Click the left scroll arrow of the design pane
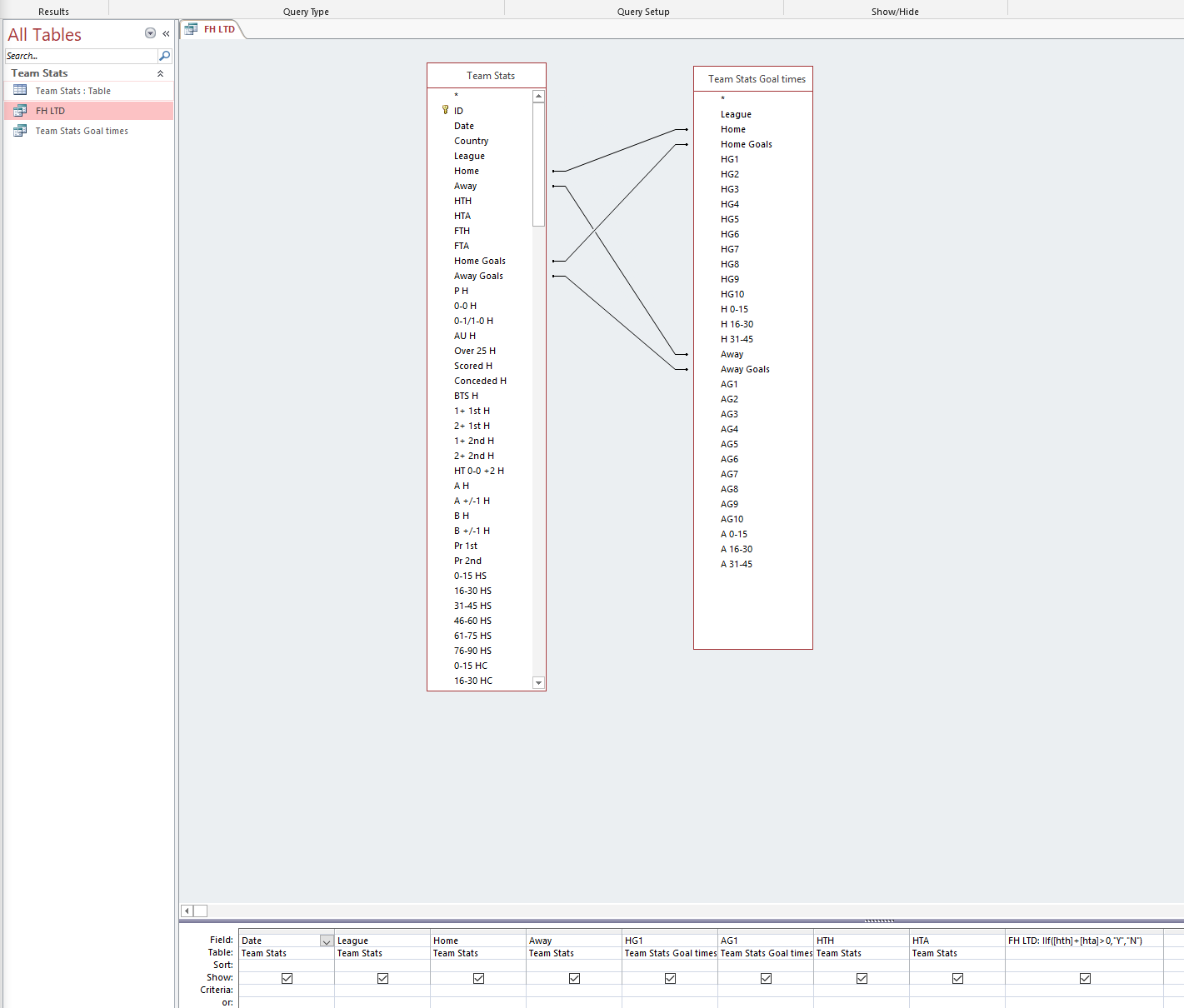This screenshot has width=1184, height=1008. (x=187, y=911)
